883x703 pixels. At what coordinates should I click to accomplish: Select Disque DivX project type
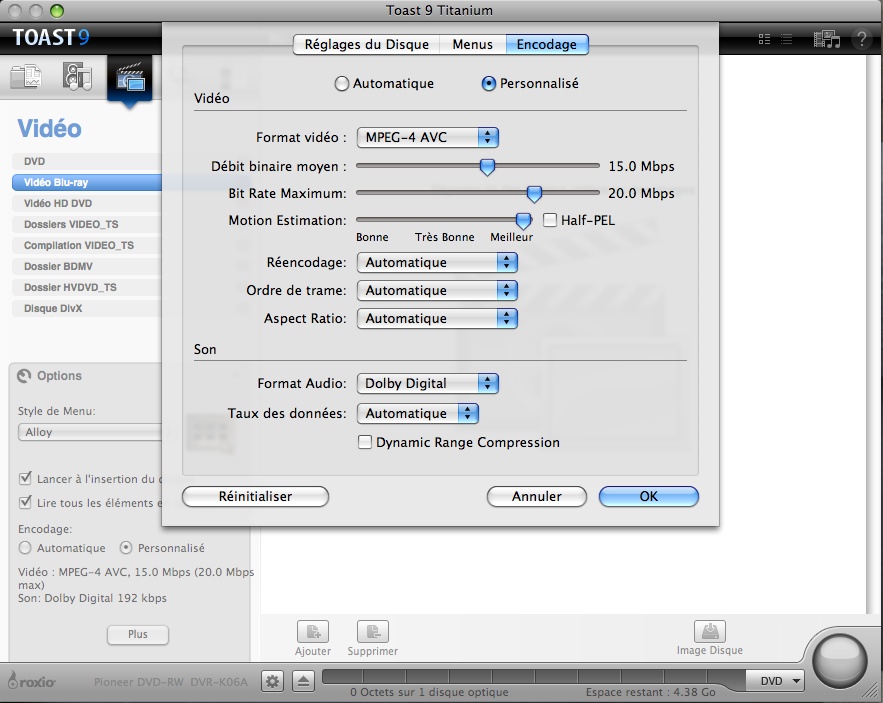coord(87,308)
